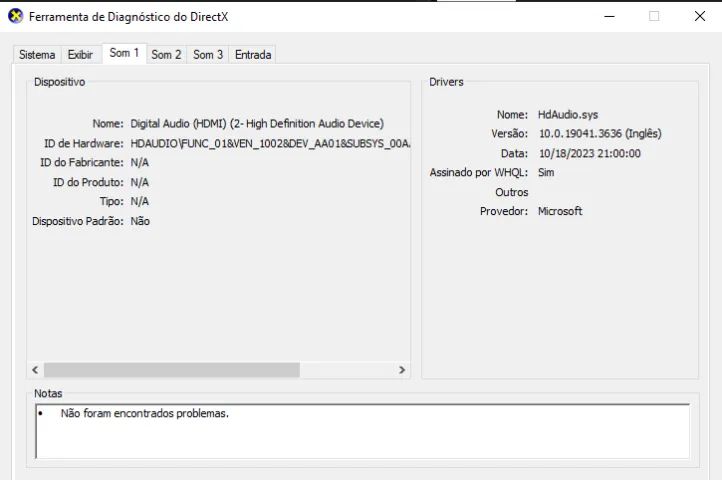Viewport: 722px width, 480px height.
Task: Click the window title Ferramenta de Diagnóstico do DirectX
Action: click(128, 17)
